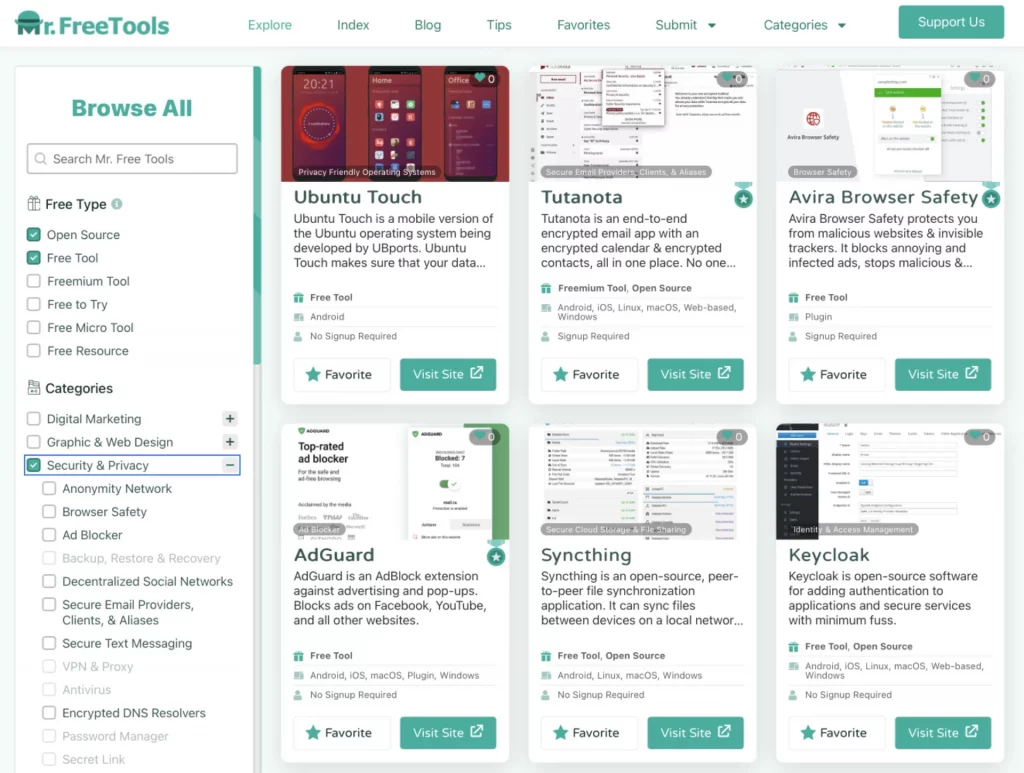The width and height of the screenshot is (1024, 773).
Task: Open the Index page
Action: point(353,25)
